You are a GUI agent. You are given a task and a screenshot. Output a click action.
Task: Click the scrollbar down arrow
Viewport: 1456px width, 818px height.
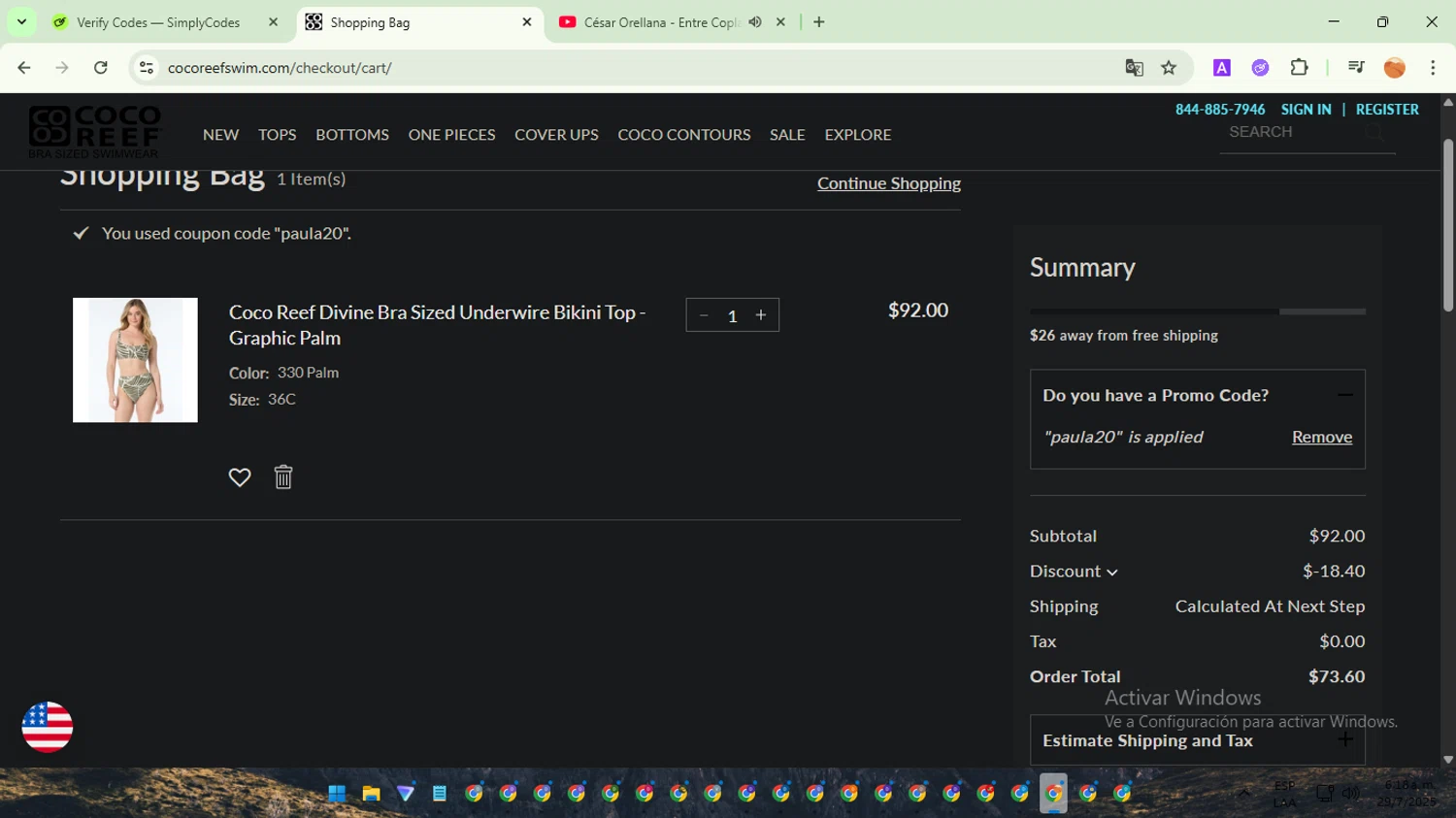click(x=1448, y=760)
